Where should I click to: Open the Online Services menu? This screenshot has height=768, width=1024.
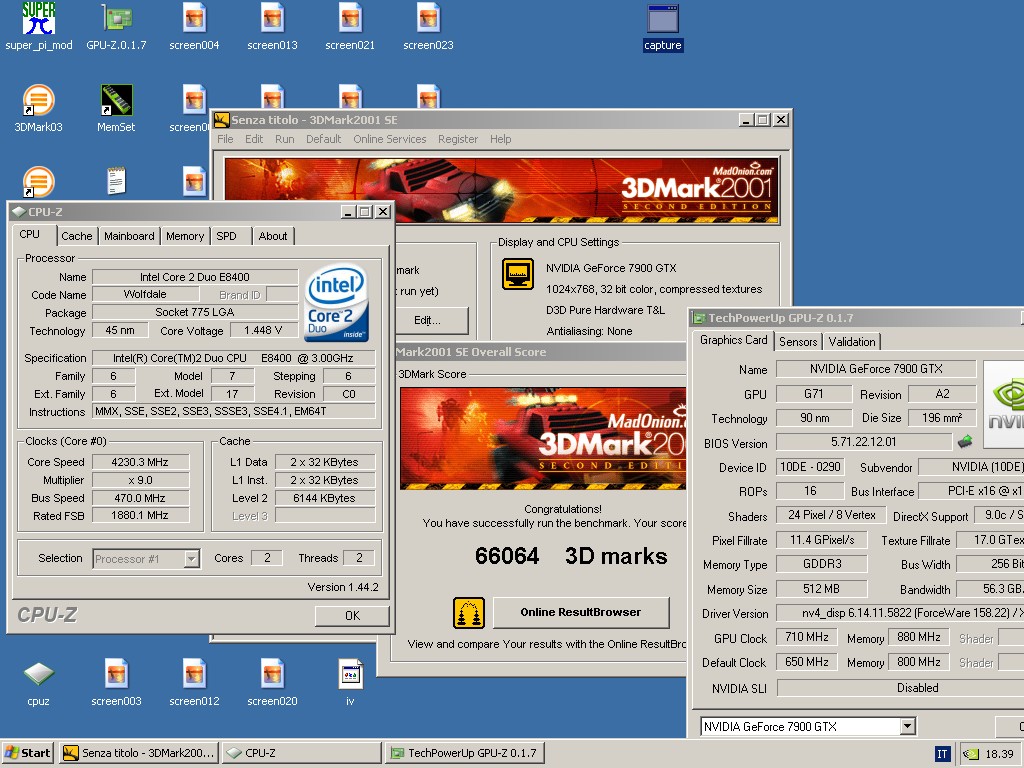(x=390, y=139)
